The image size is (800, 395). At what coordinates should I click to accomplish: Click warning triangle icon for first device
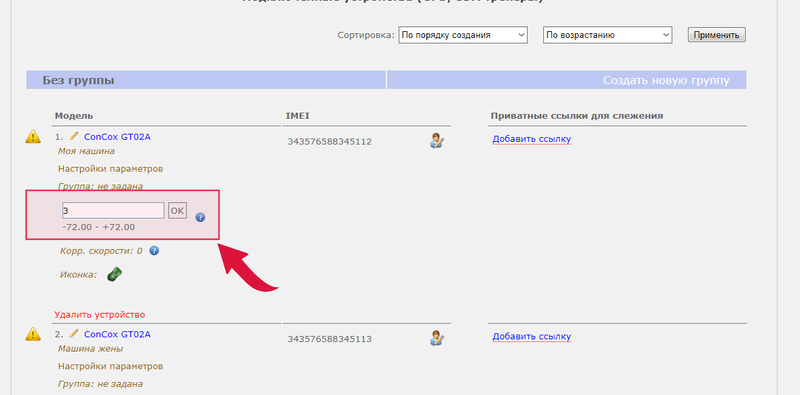click(33, 137)
